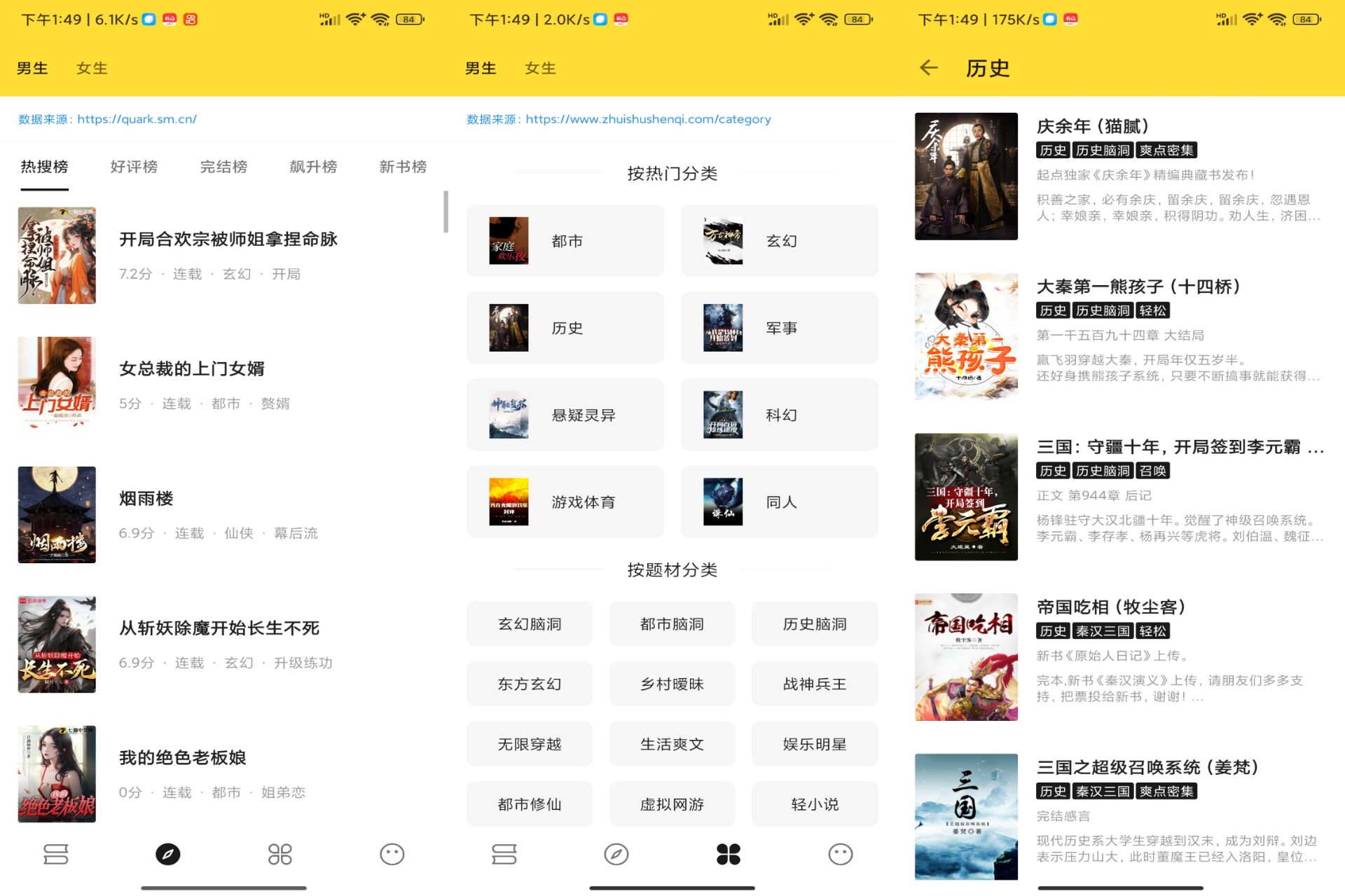Switch to 热搜榜 tab
The image size is (1345, 896).
(x=44, y=167)
